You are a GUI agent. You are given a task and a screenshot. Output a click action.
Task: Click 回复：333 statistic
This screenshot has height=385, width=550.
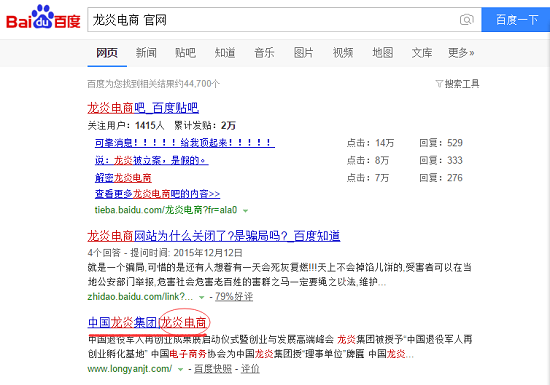[x=441, y=160]
